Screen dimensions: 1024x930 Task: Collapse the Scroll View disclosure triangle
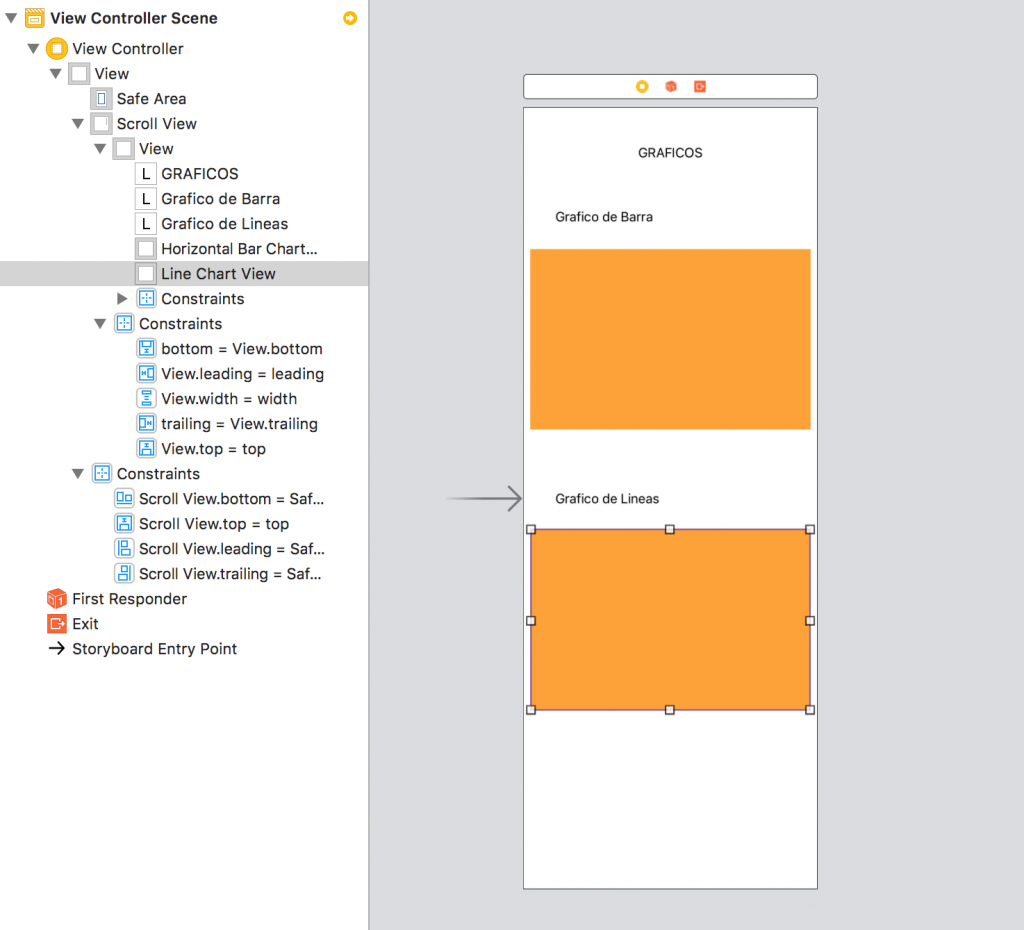tap(78, 124)
